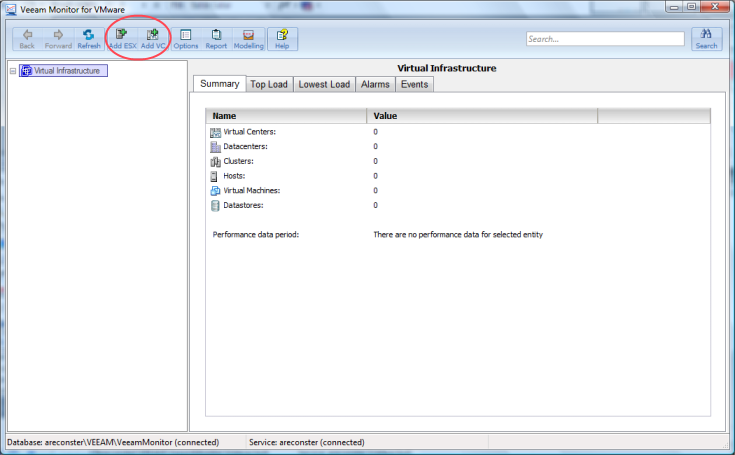Show the Alarms tab
735x455 pixels.
pos(375,84)
